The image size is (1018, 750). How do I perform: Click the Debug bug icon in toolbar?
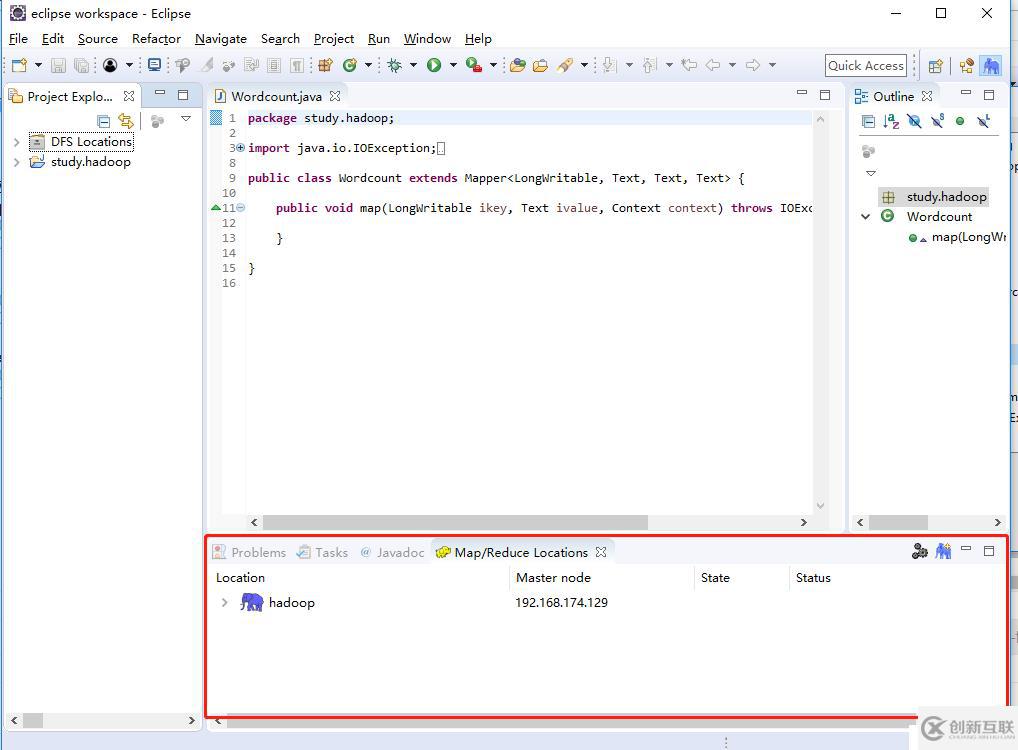pos(395,65)
